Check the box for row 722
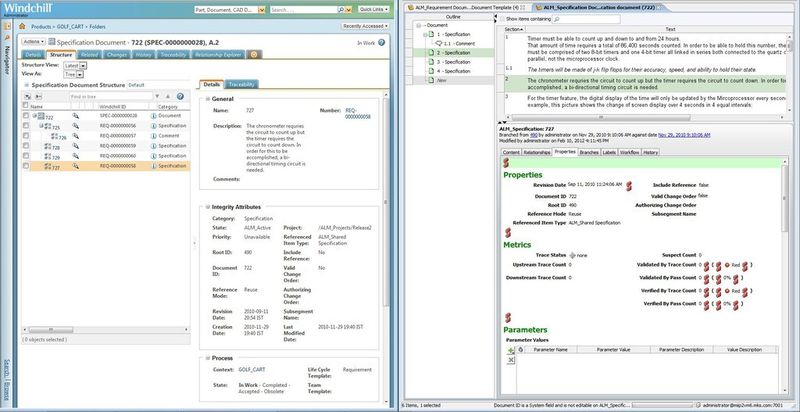Screen dimensions: 800x412 tap(26, 116)
